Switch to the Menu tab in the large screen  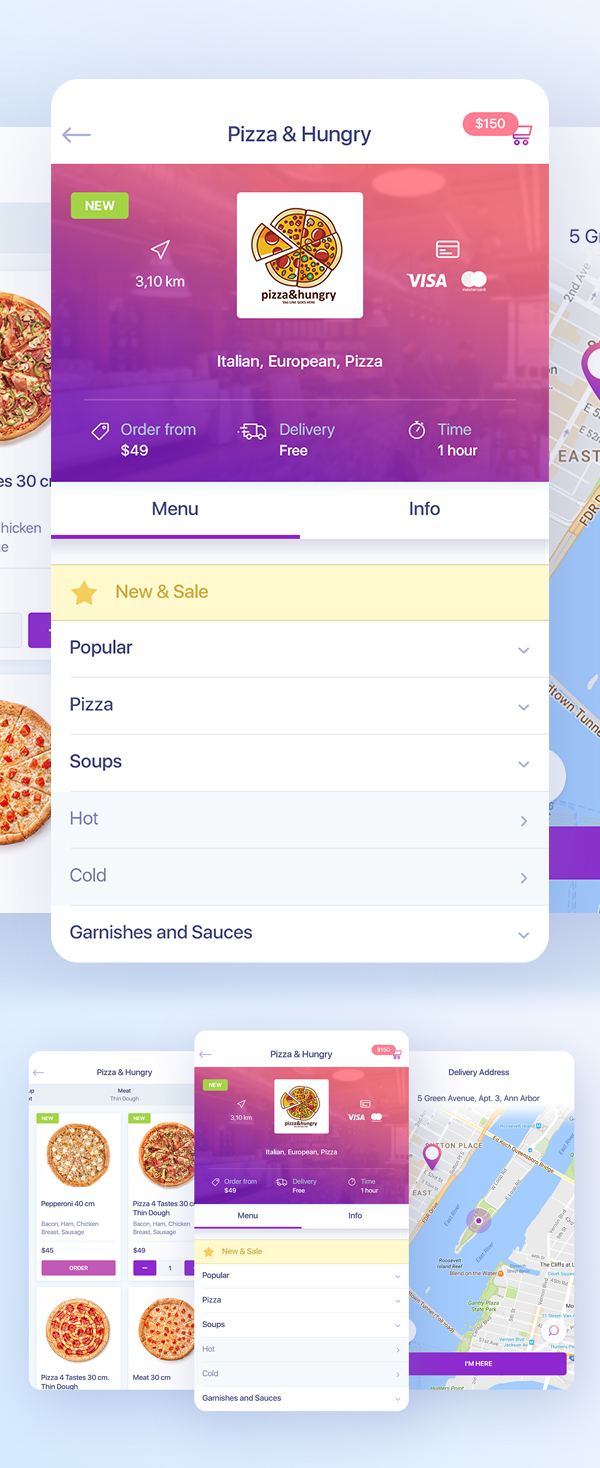click(175, 509)
